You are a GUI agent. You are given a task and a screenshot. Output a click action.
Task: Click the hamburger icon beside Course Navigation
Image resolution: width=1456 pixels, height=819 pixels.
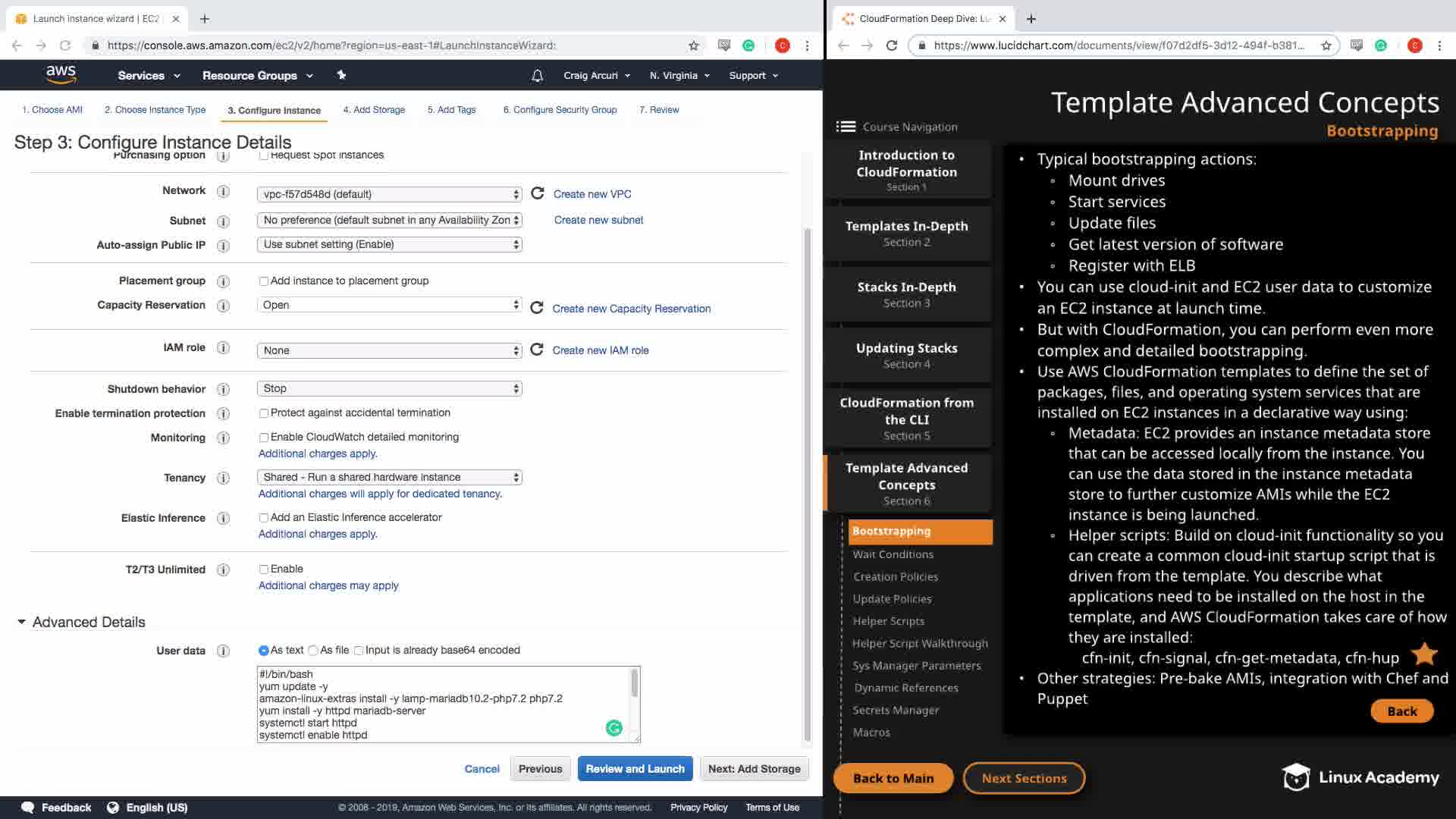coord(846,127)
